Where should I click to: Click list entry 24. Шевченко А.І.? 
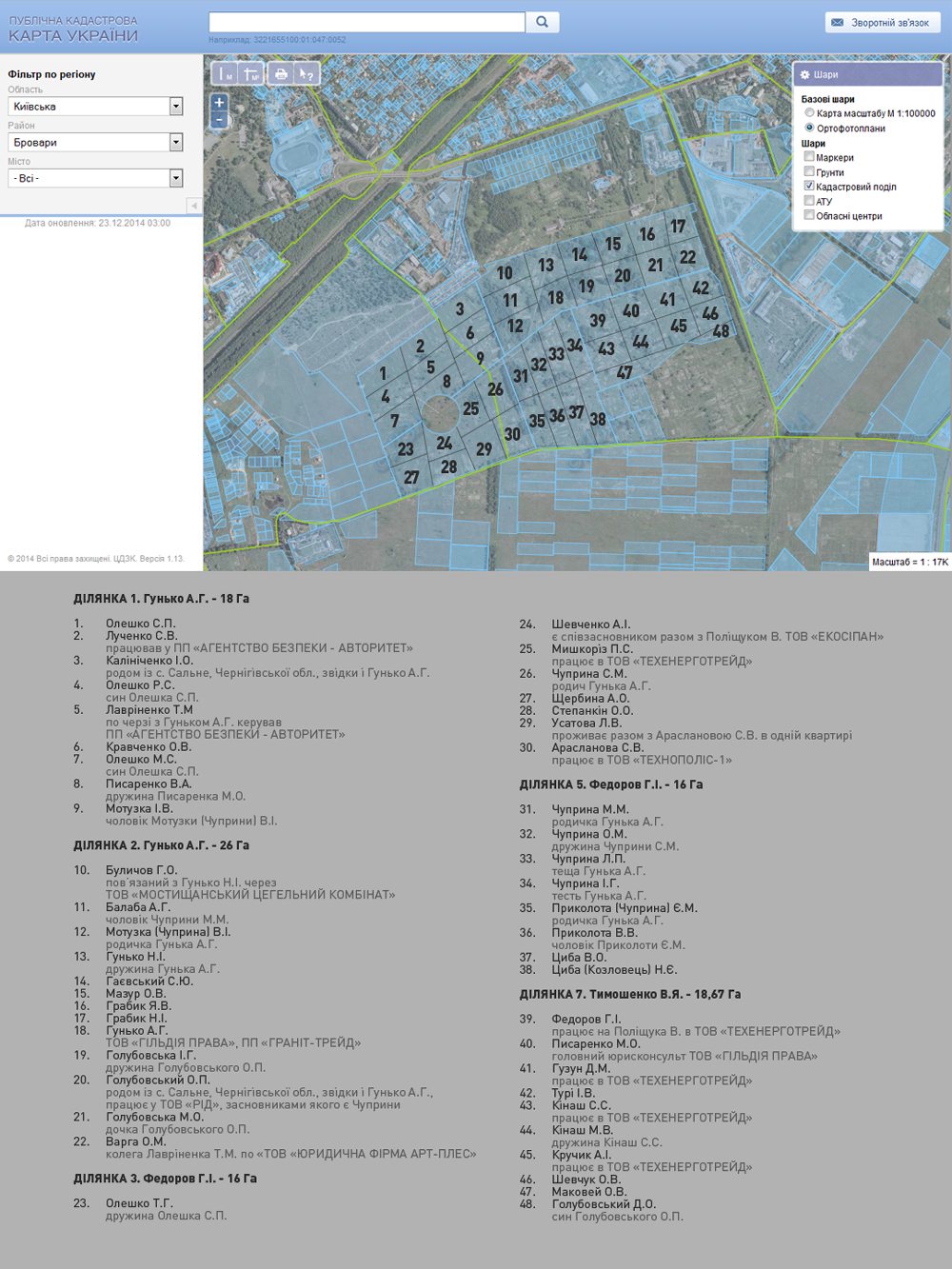[x=575, y=625]
